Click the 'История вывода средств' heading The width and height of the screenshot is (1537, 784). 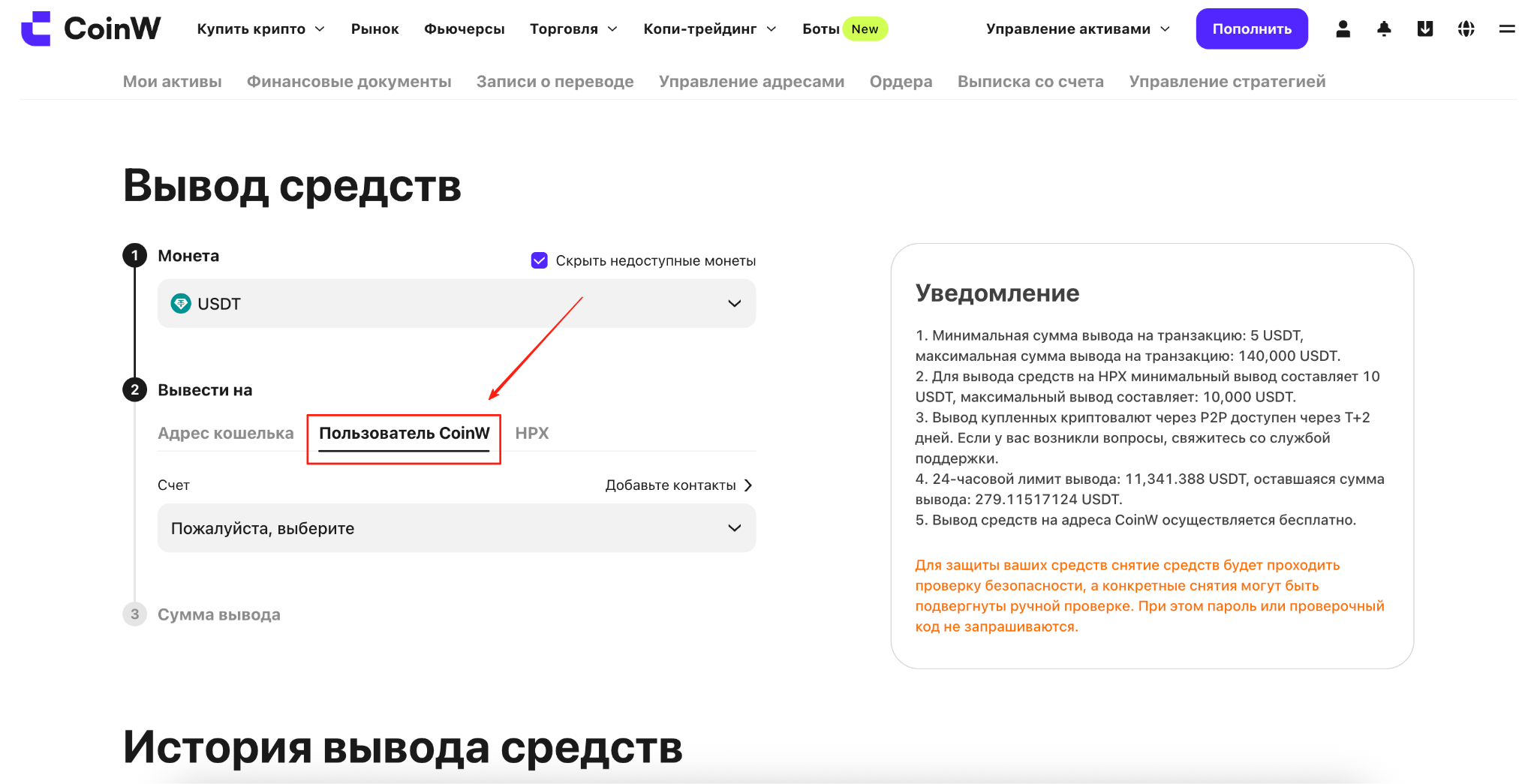tap(403, 747)
